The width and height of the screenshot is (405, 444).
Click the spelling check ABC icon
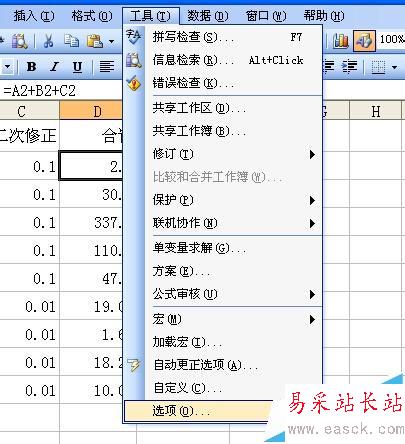(134, 37)
